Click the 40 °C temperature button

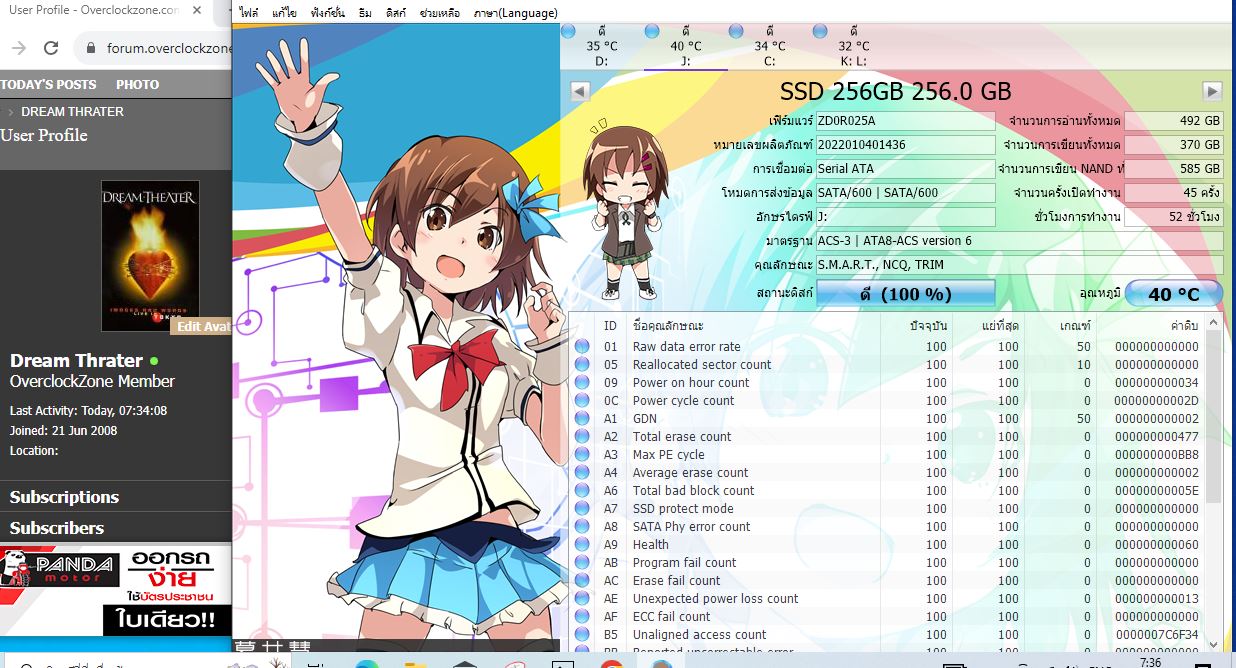pos(1173,294)
